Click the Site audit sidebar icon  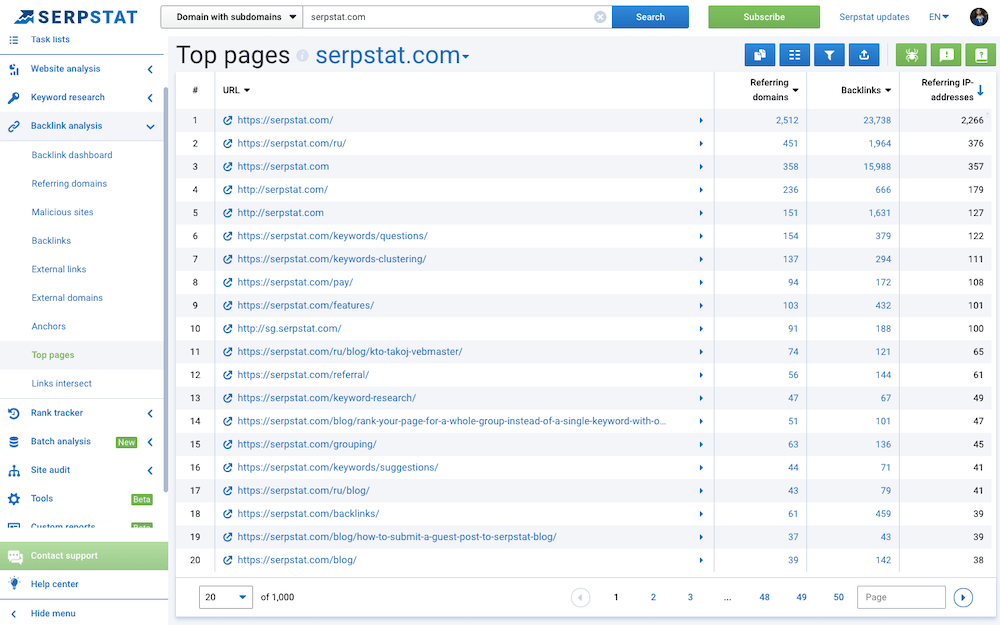pos(13,471)
